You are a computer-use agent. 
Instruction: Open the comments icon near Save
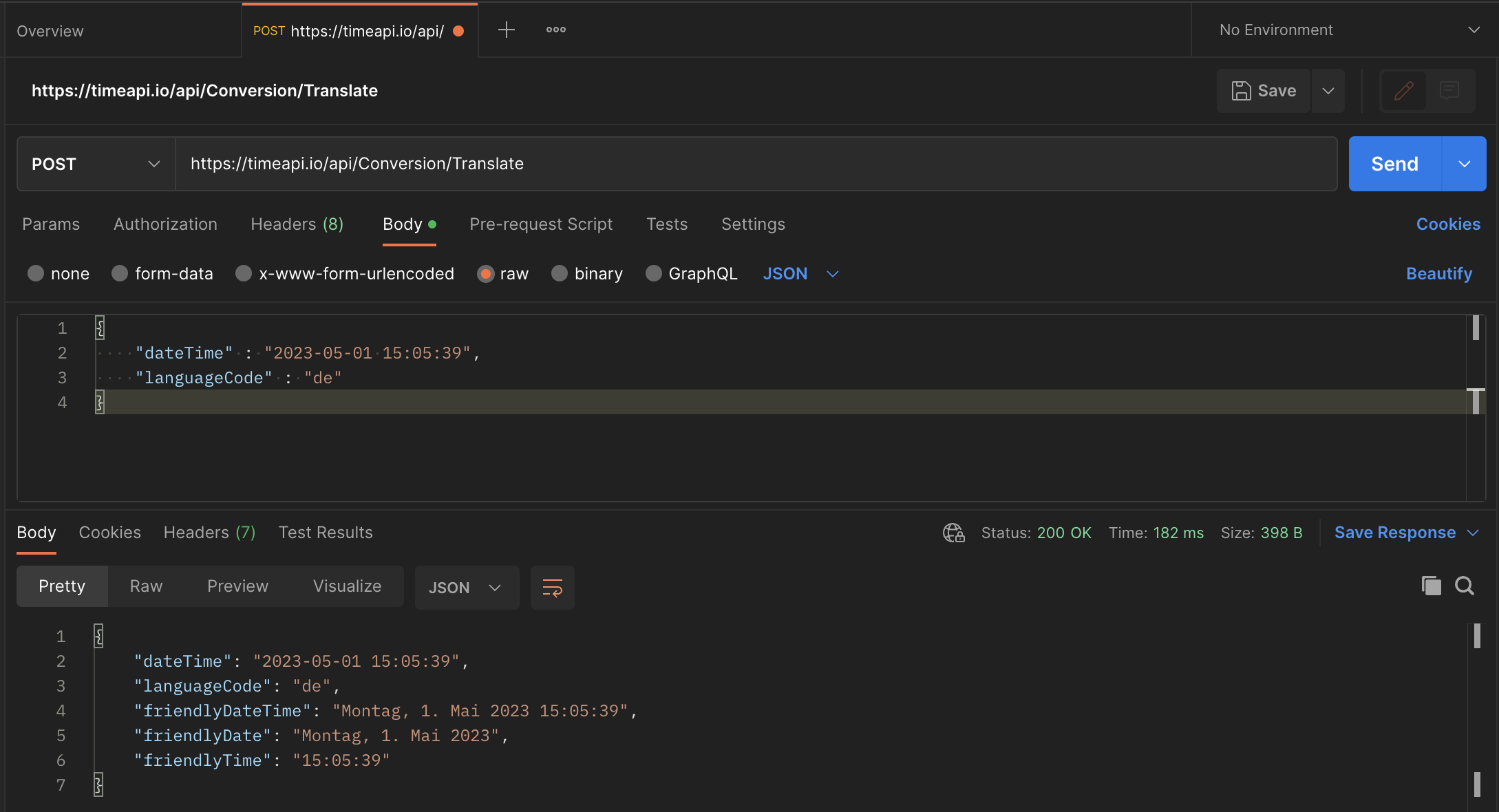[1450, 90]
